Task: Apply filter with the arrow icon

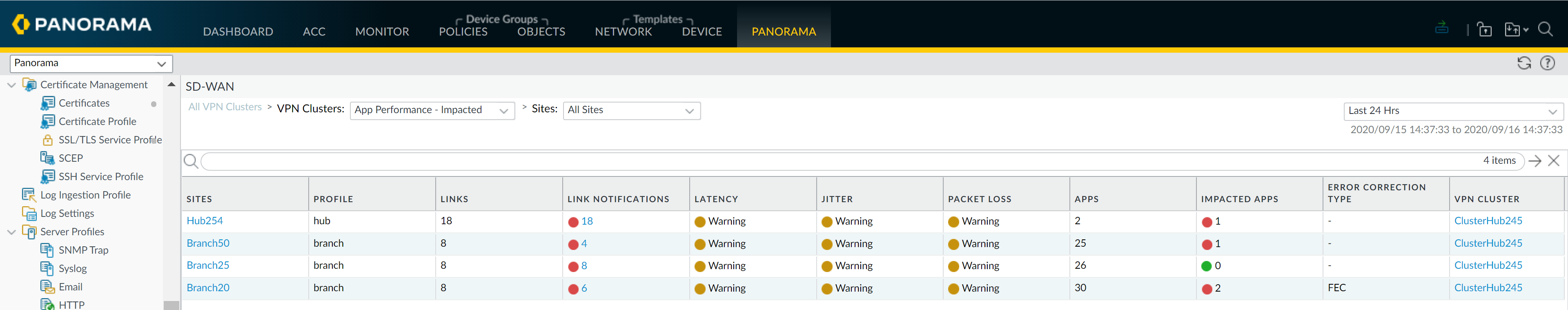Action: (x=1535, y=161)
